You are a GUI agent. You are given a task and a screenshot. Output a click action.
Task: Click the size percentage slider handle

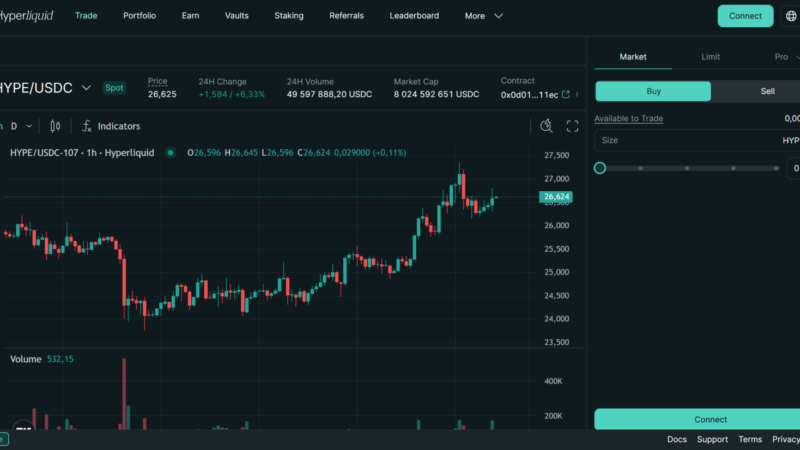click(599, 168)
